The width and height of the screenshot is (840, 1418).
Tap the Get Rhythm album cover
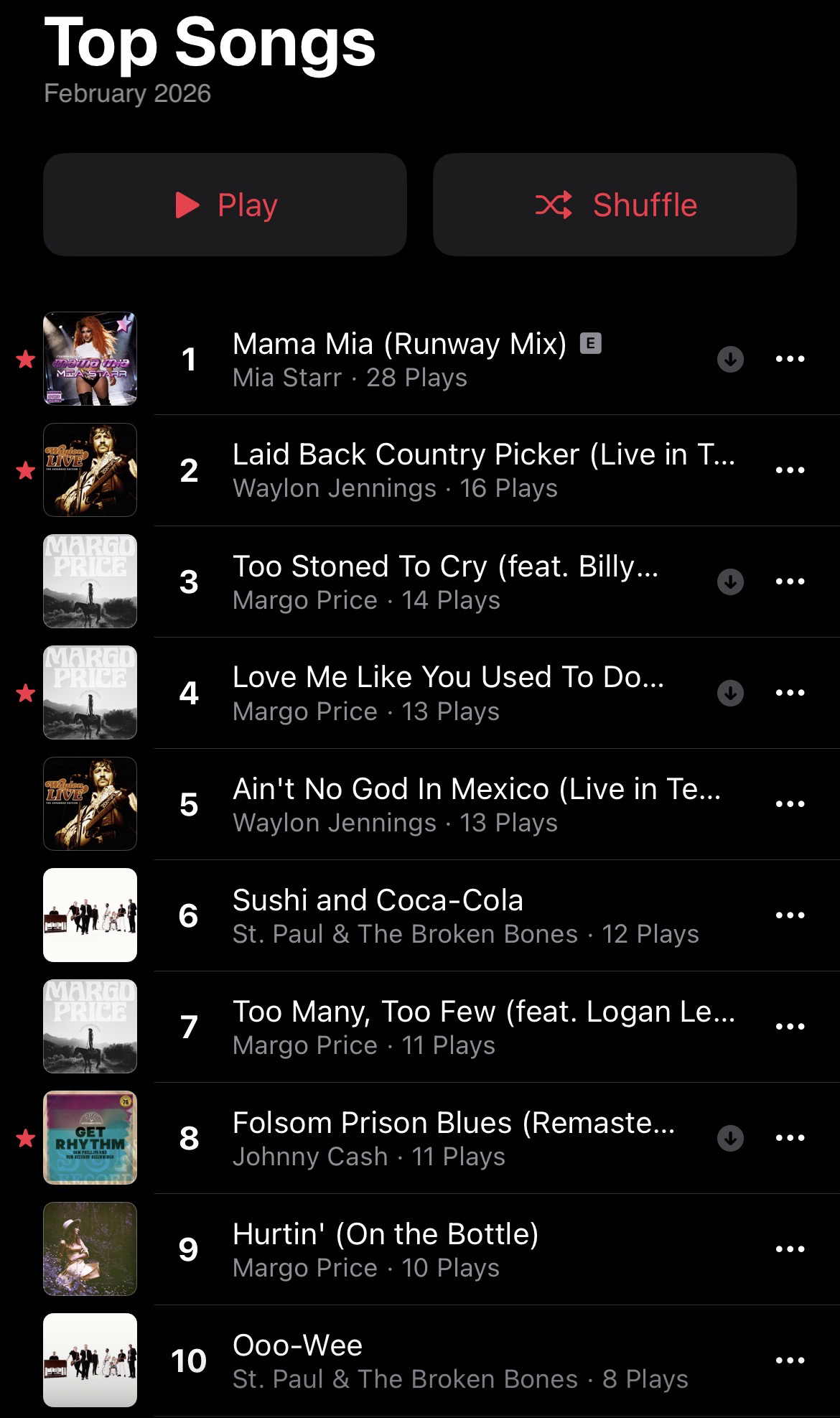(x=90, y=1138)
